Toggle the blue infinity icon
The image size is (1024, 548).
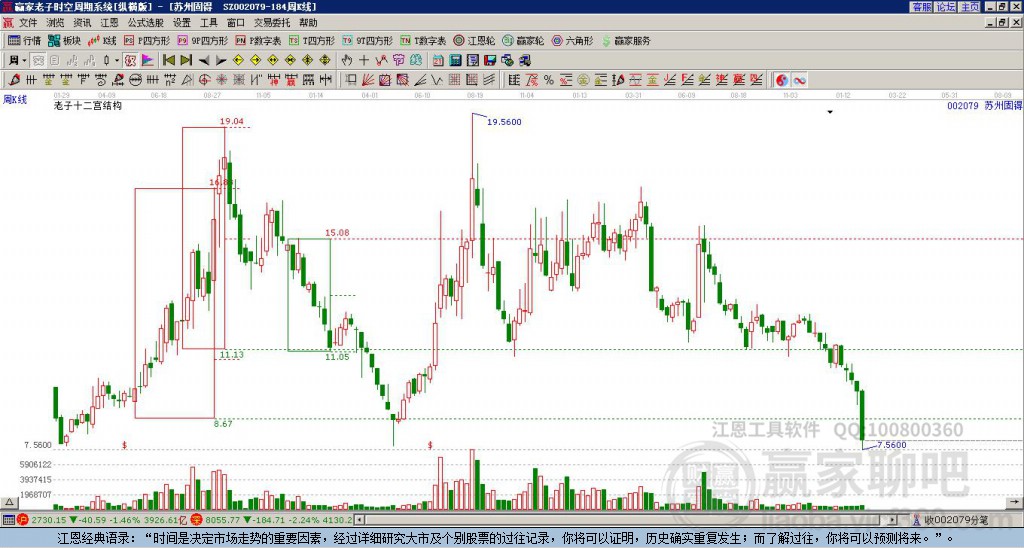pos(799,80)
